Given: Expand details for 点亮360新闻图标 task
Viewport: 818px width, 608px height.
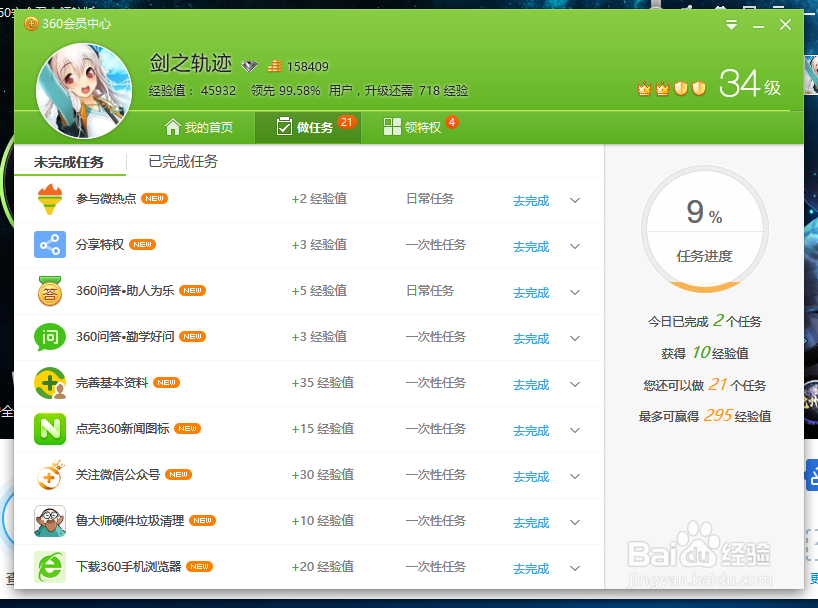Looking at the screenshot, I should coord(575,430).
